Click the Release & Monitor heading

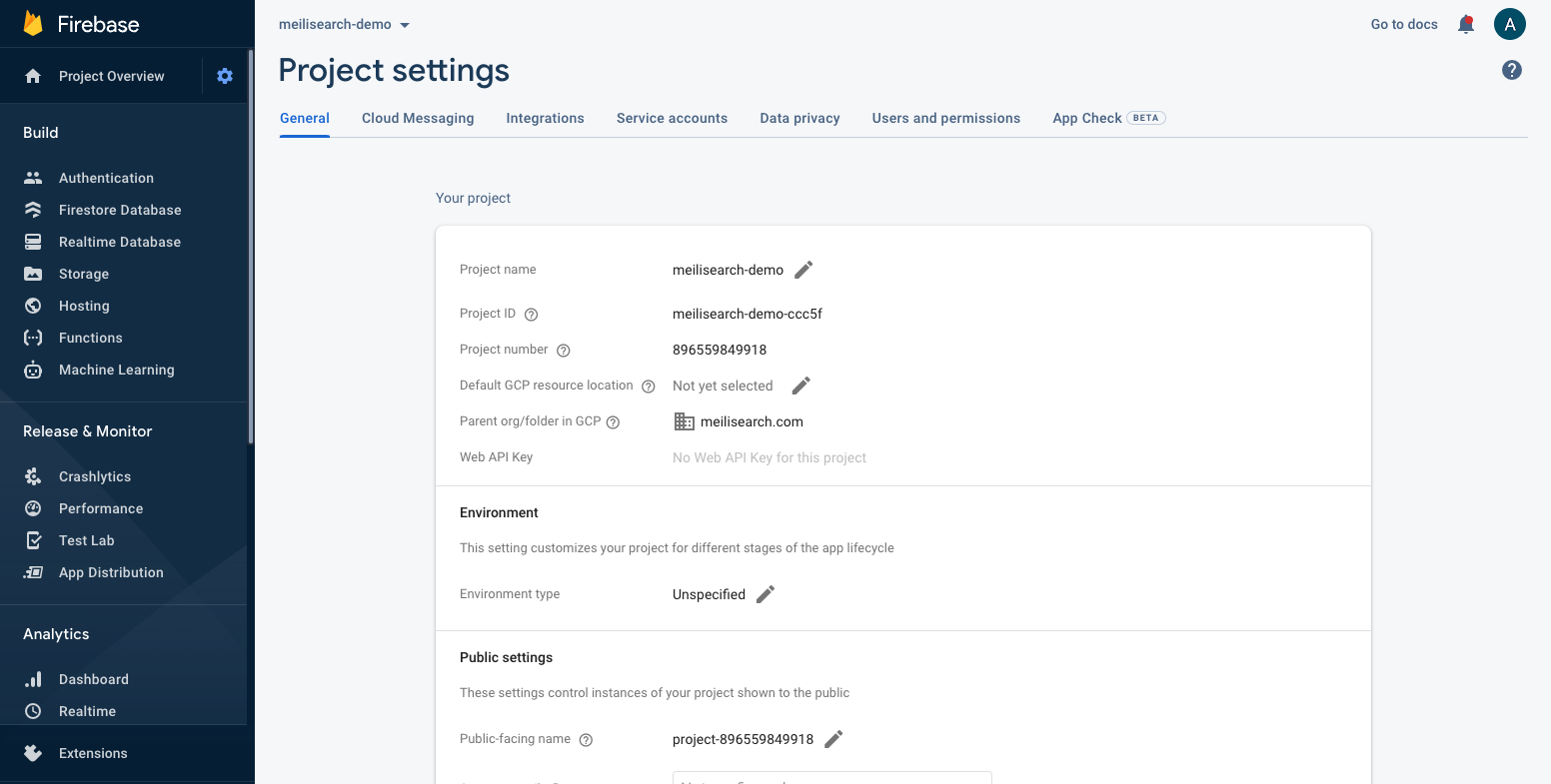coord(88,431)
